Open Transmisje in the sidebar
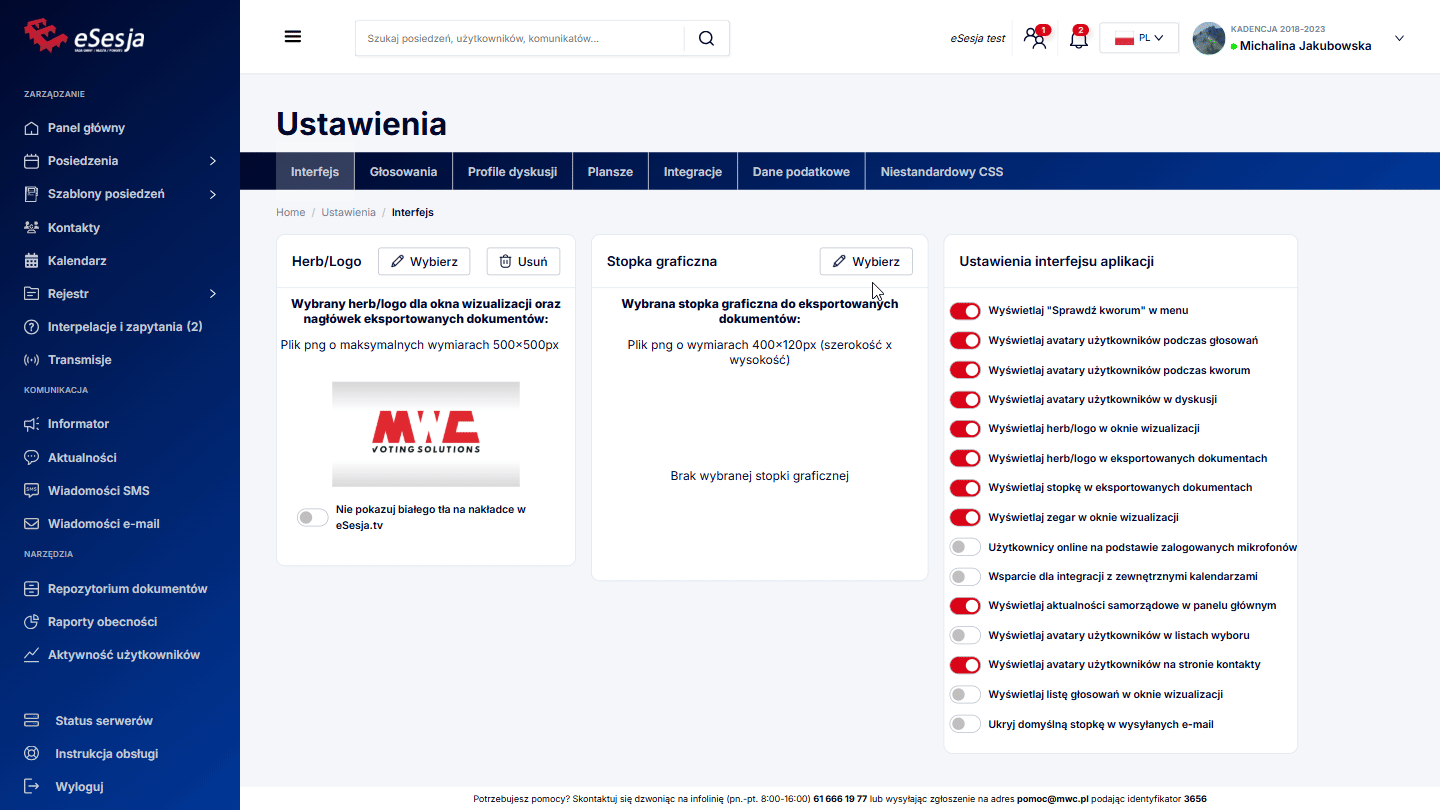 79,360
